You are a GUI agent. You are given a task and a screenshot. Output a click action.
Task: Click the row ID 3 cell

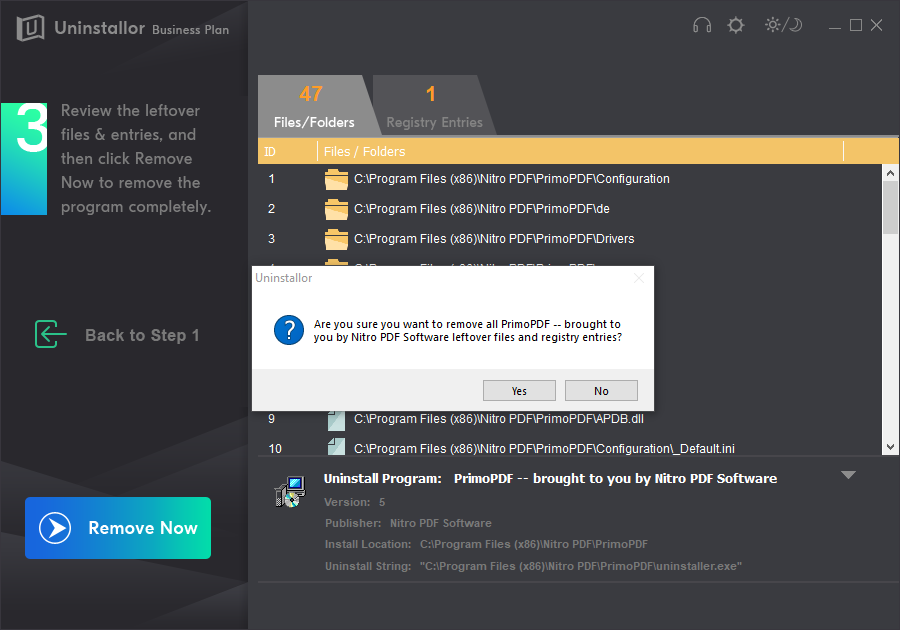[x=271, y=239]
